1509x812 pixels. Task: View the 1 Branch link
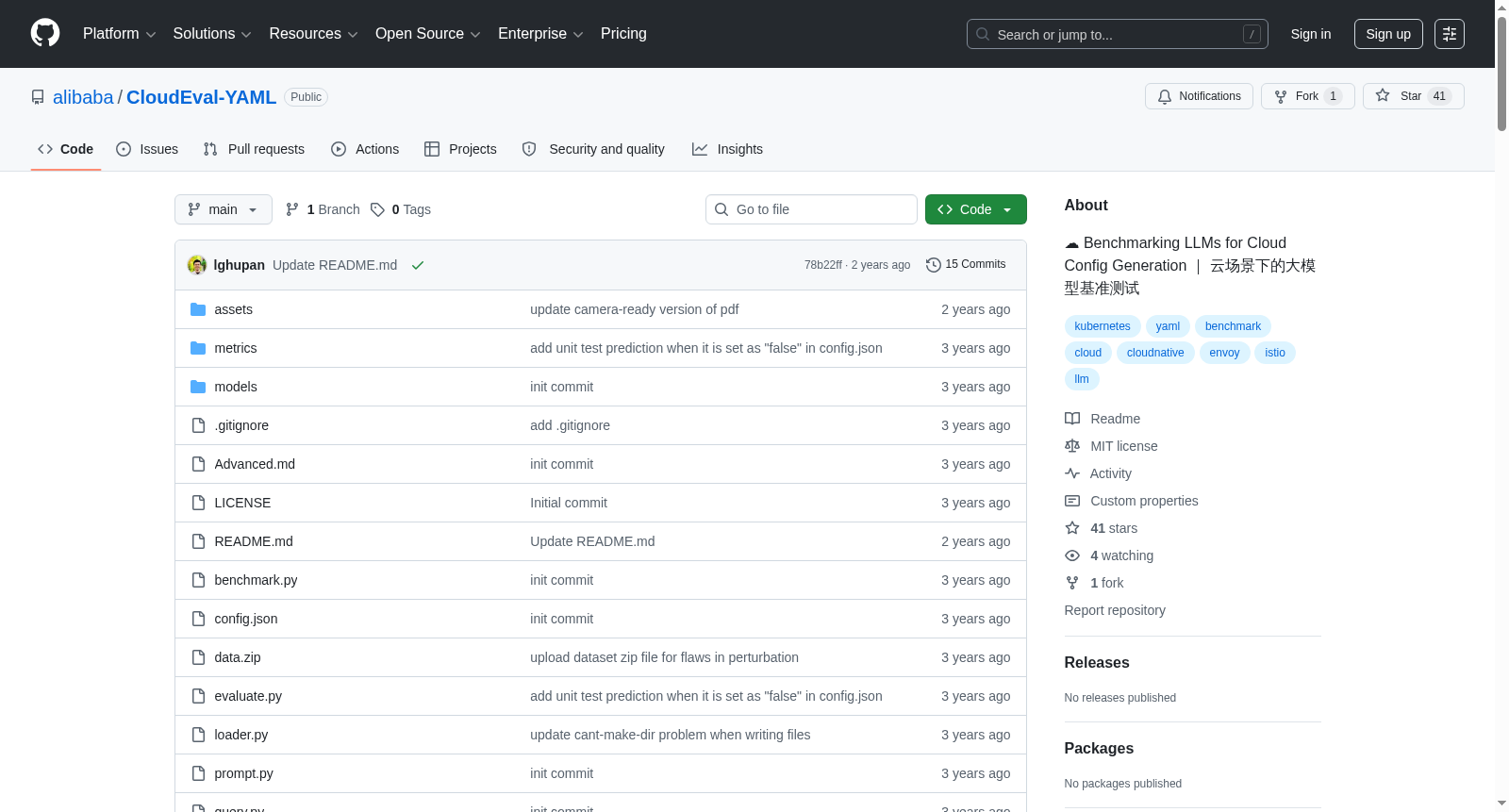point(323,209)
